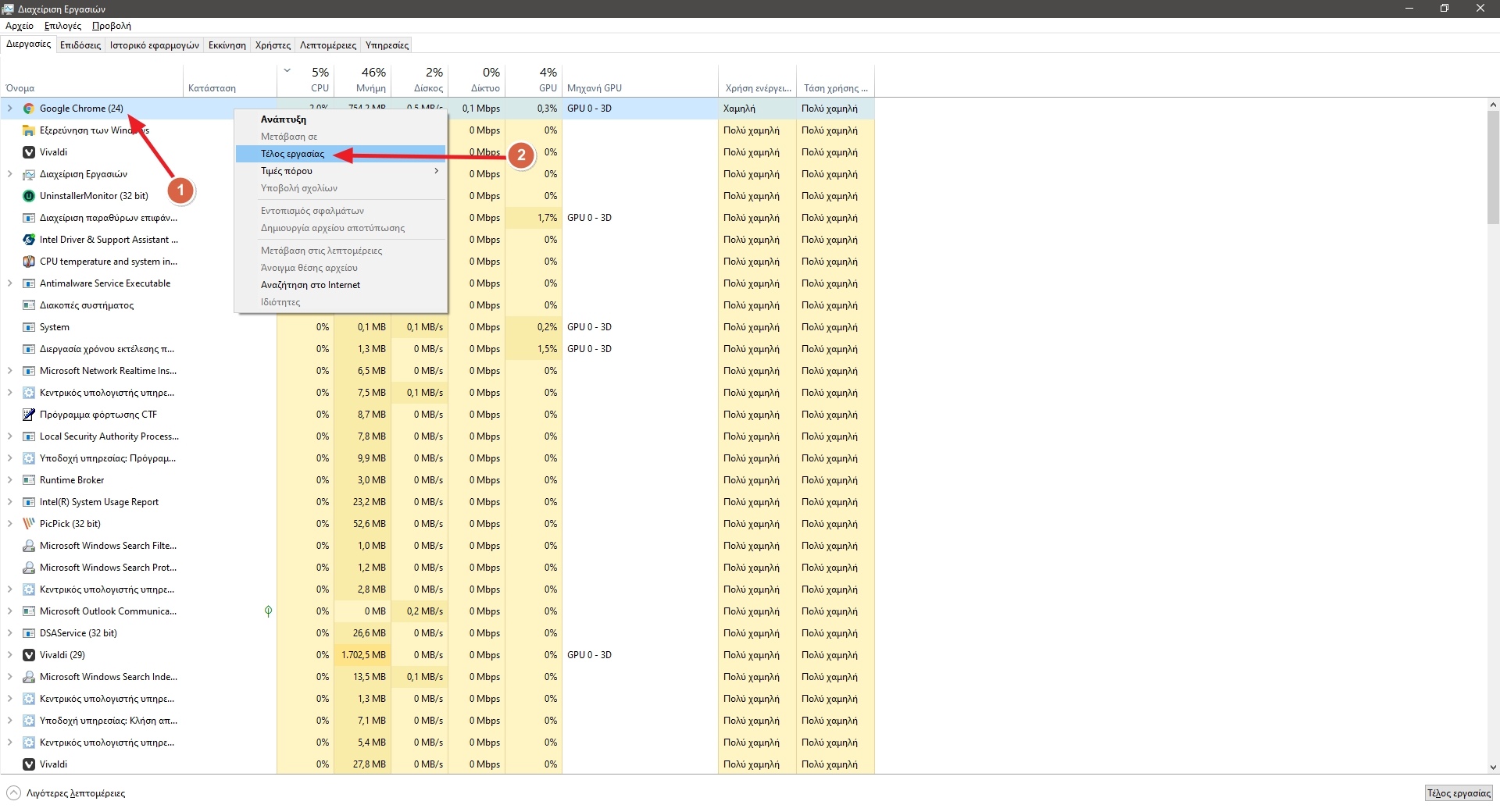Click the Vivaldi (29) process icon
The height and width of the screenshot is (812, 1500).
[x=29, y=655]
